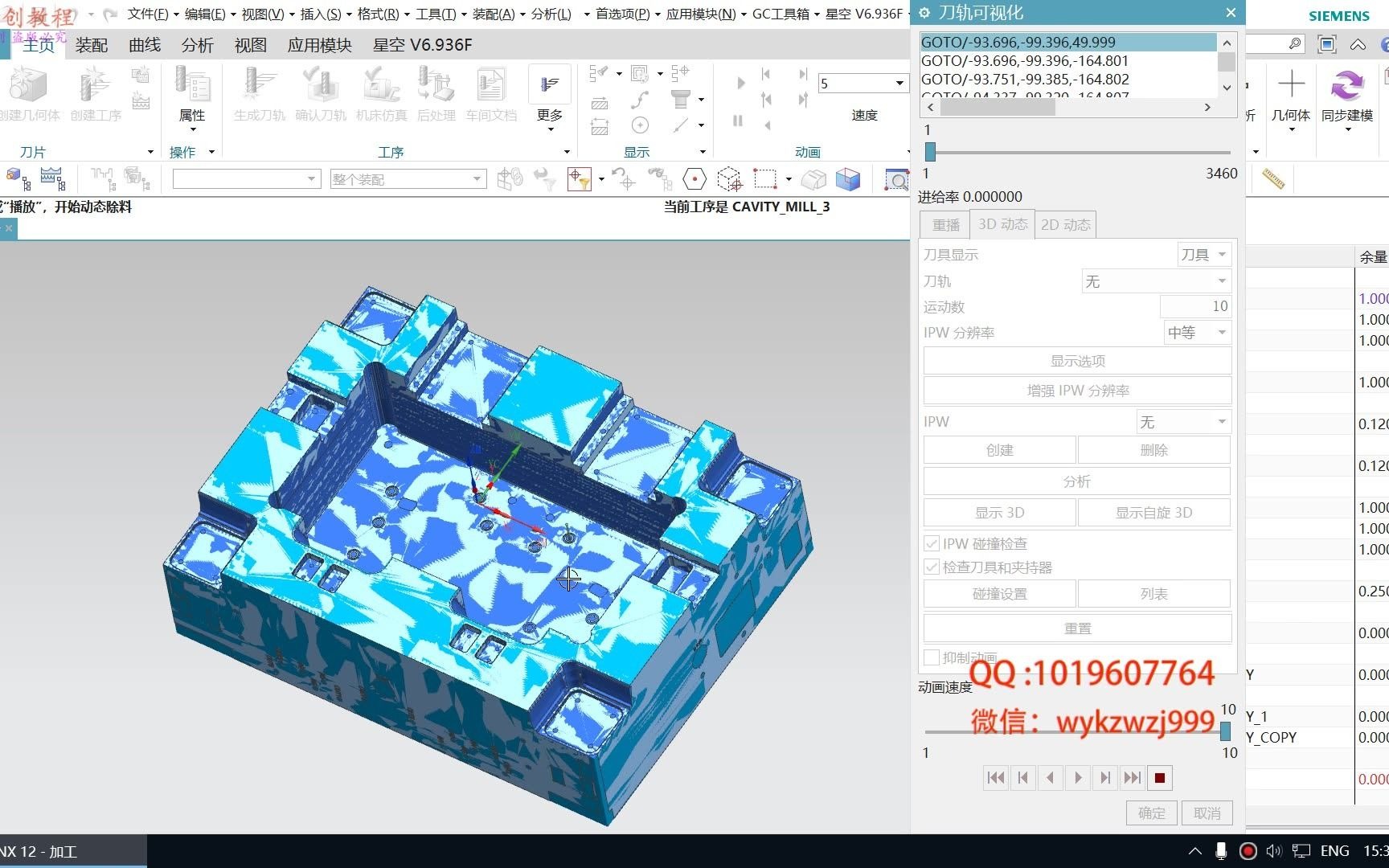Toggle suppress animation checkbox

point(932,657)
